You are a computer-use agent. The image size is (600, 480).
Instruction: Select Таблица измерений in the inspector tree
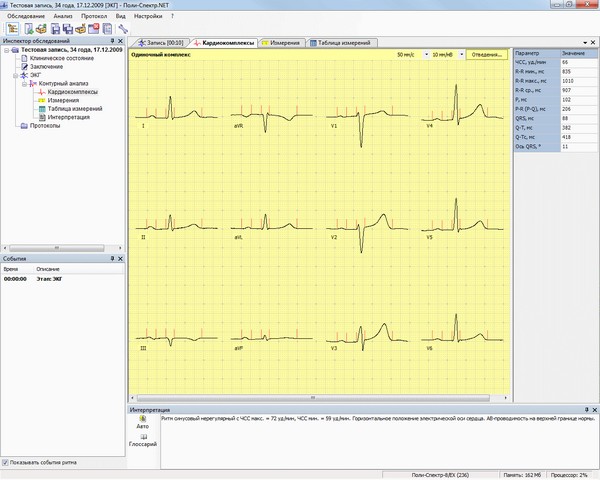pyautogui.click(x=72, y=108)
